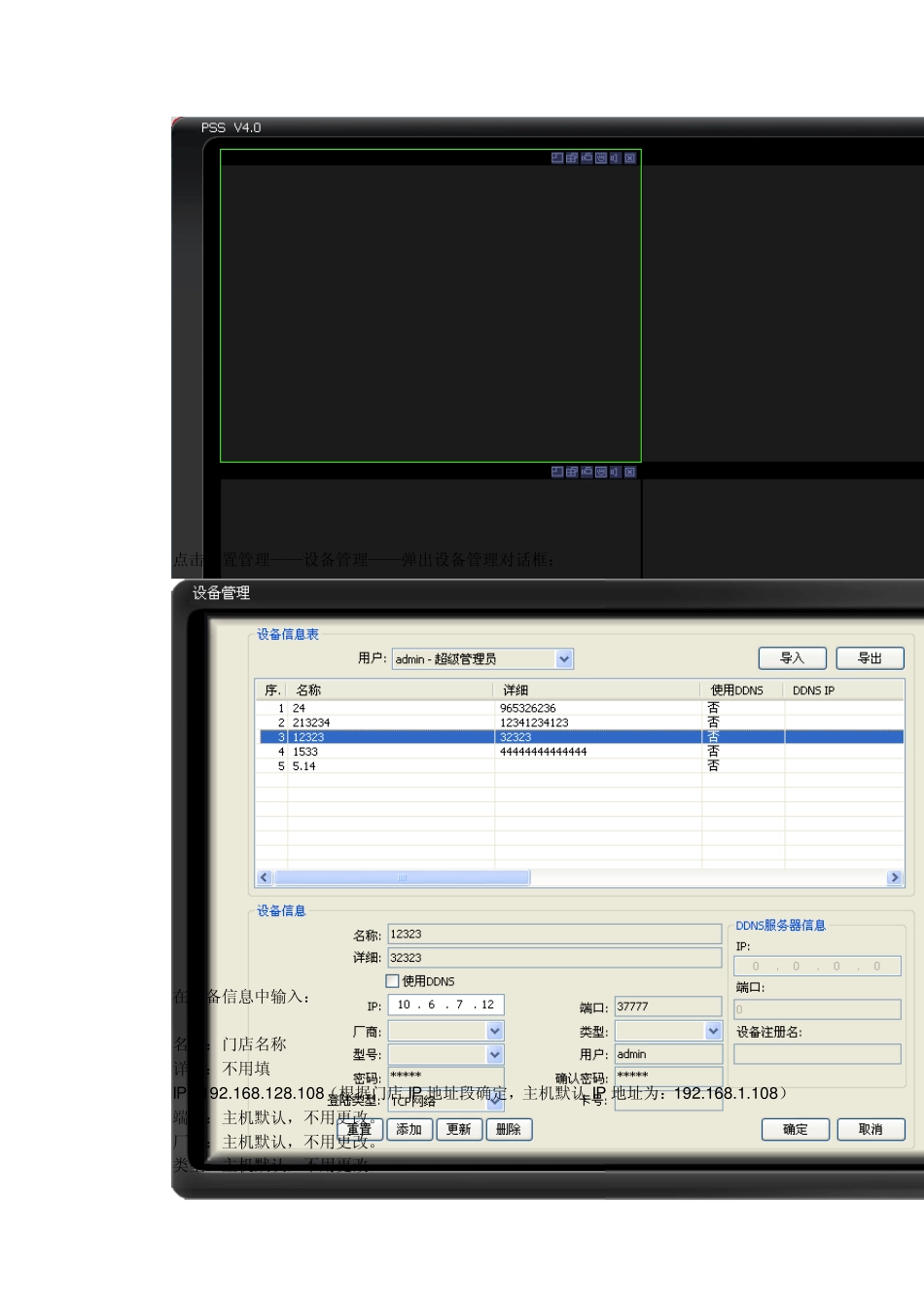The height and width of the screenshot is (1307, 924).
Task: Click the snapshot icon in the top video pane
Action: 601,158
